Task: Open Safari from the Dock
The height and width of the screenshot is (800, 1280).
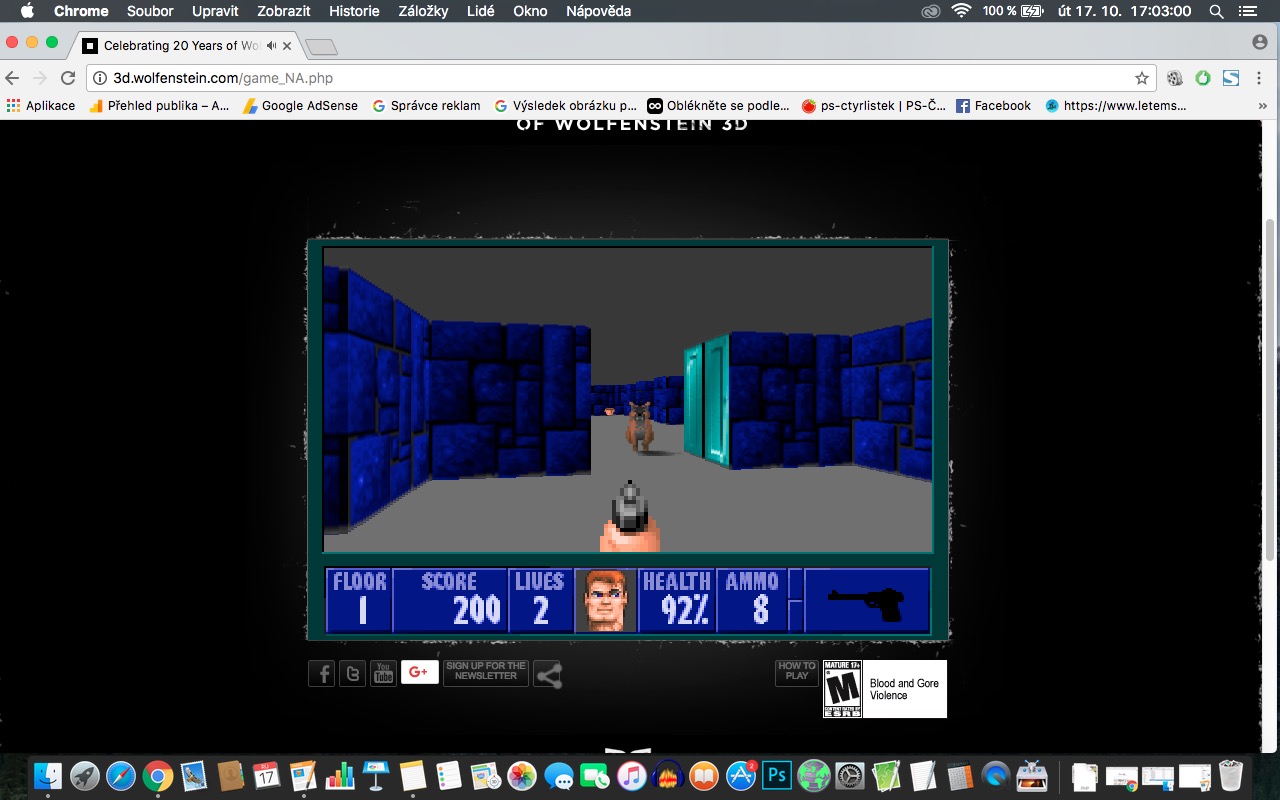Action: pyautogui.click(x=120, y=775)
